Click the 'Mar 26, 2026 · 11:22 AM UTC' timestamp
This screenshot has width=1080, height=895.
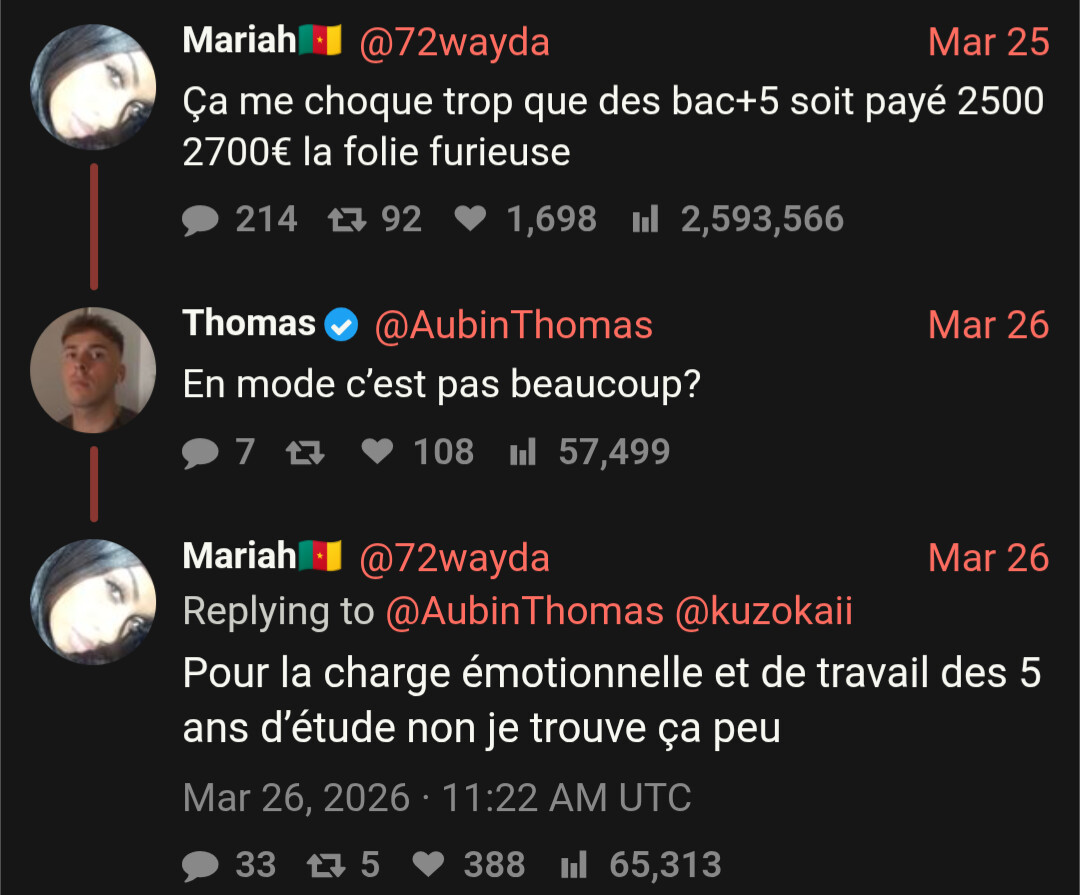pos(437,798)
